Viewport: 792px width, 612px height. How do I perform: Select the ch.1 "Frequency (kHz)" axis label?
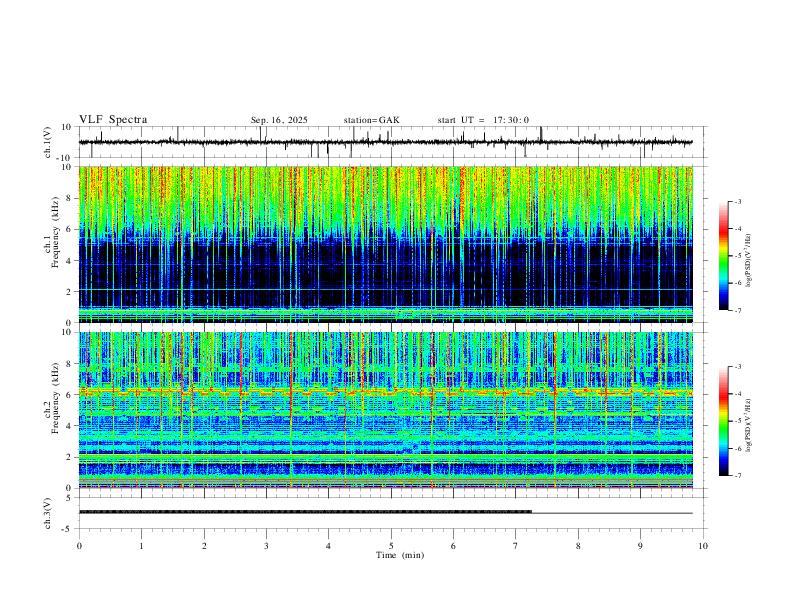(x=53, y=233)
